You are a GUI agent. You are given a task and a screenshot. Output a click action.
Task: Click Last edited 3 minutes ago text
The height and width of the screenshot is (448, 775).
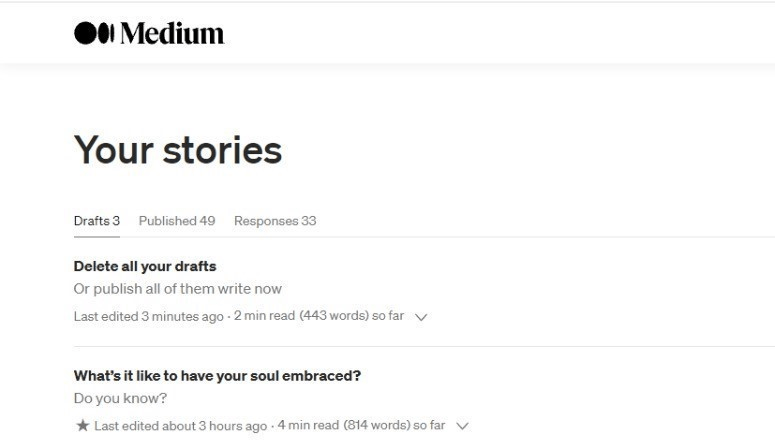(149, 316)
